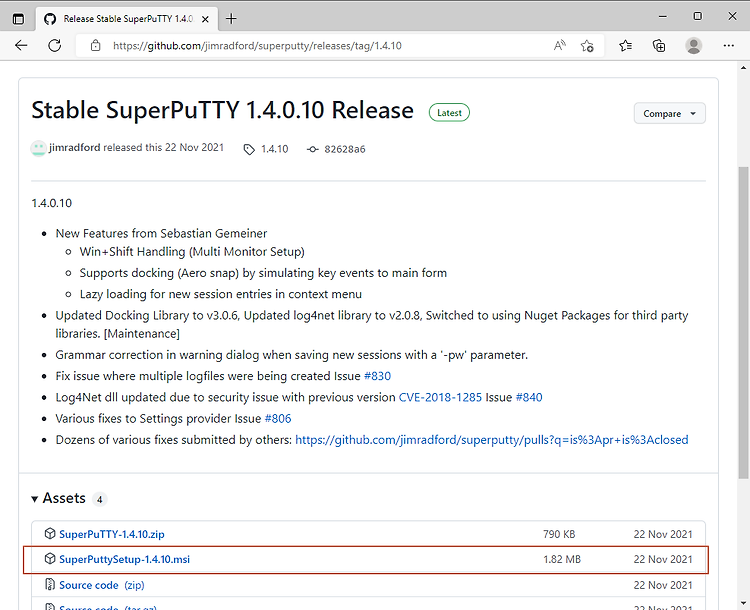The width and height of the screenshot is (750, 610).
Task: Select the Release Stable SuperPuTTY tab
Action: tap(127, 19)
